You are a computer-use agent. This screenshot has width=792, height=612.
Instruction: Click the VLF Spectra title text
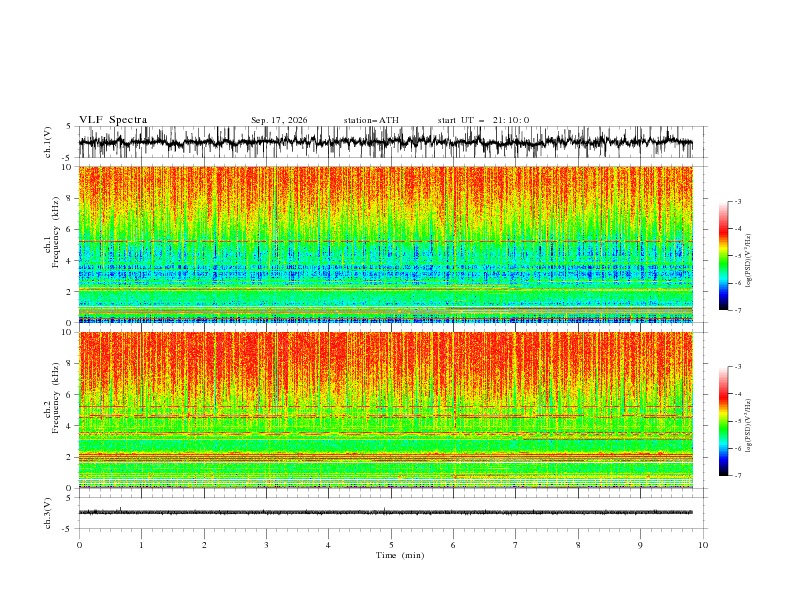pos(113,120)
